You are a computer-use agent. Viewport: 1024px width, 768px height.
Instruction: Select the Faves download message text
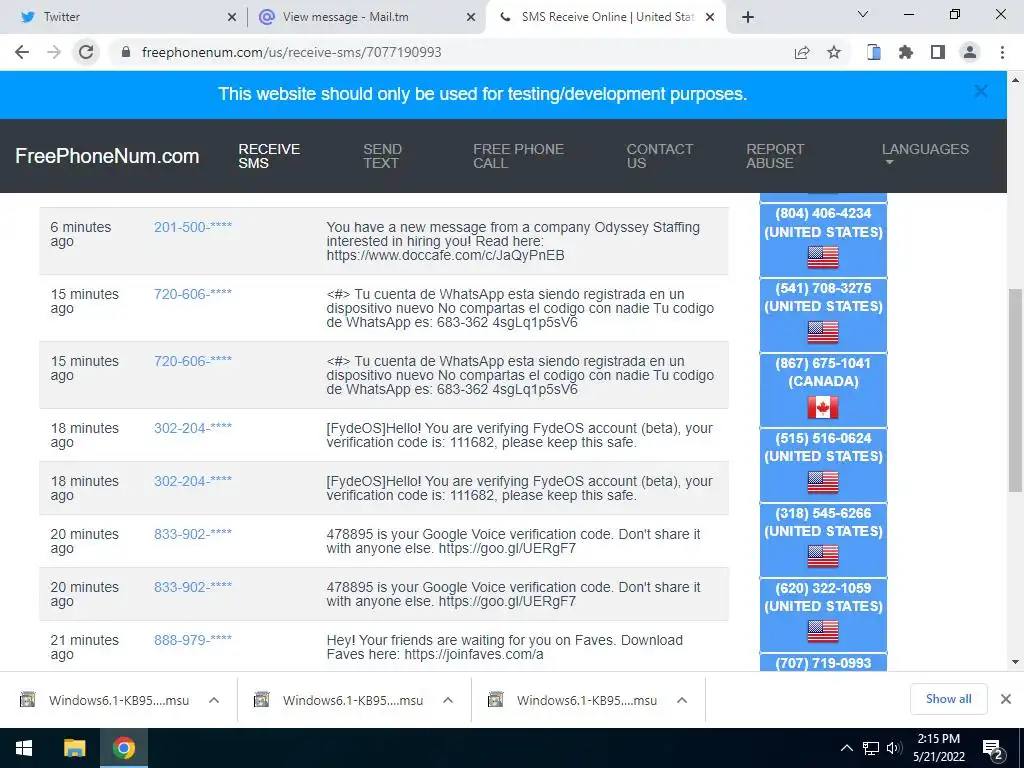[505, 647]
